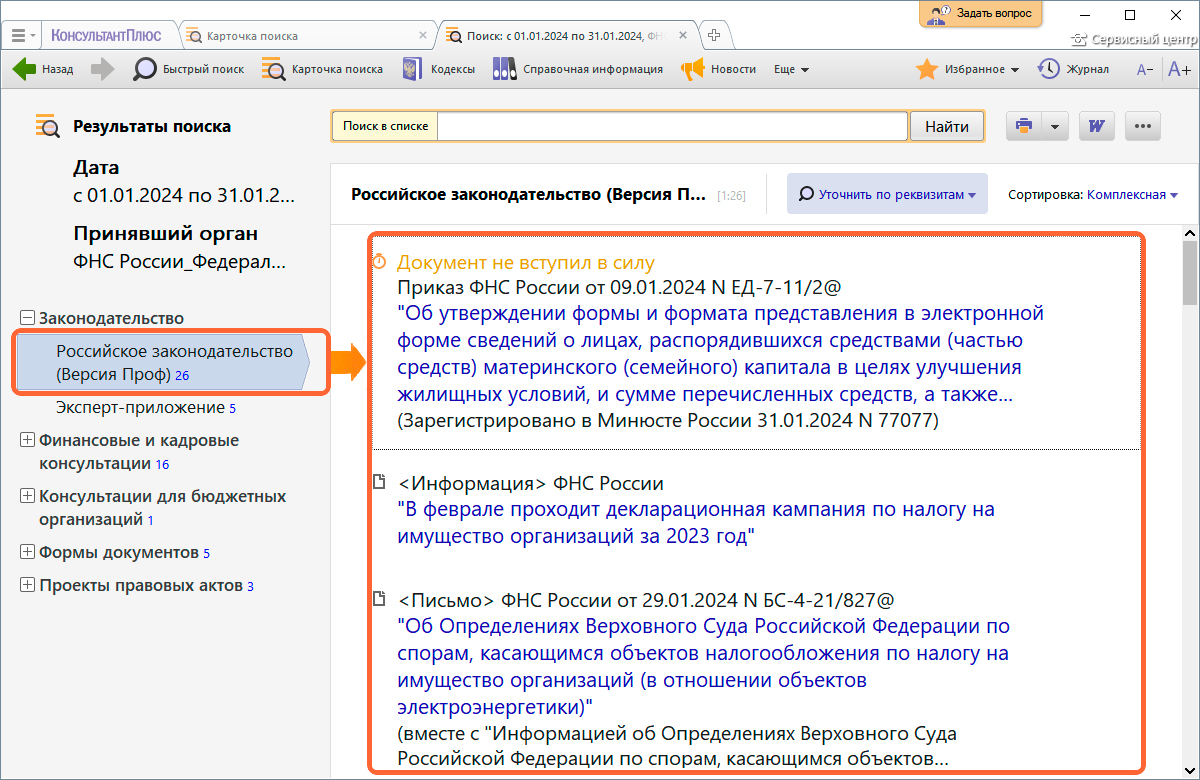Click the scrollbar up arrow

pos(1189,233)
